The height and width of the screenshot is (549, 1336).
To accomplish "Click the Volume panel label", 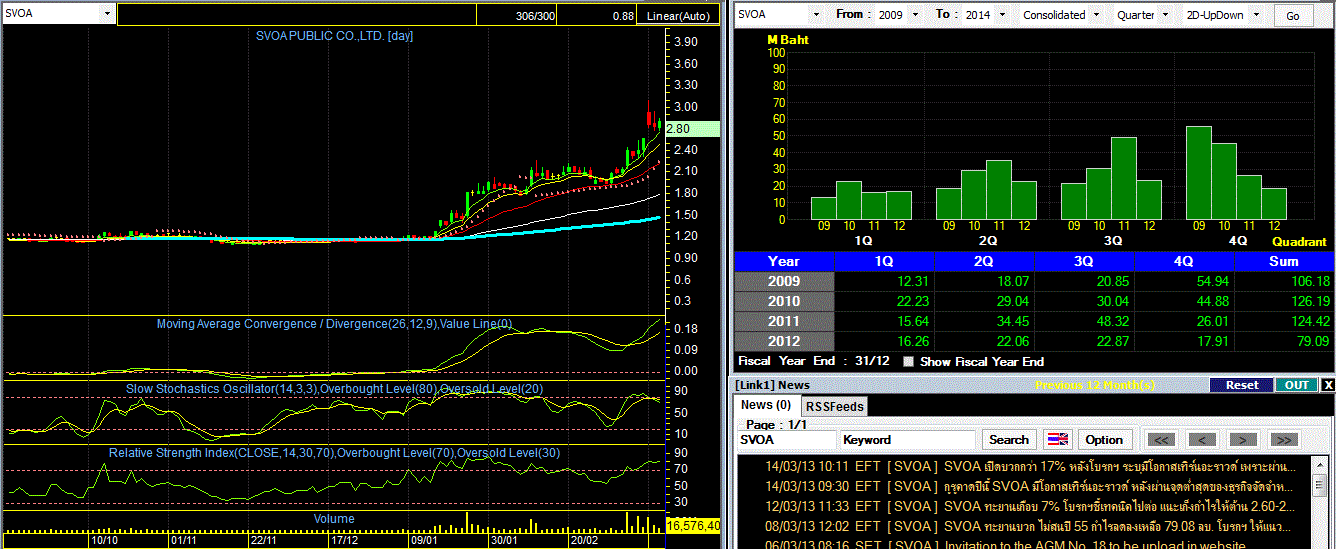I will click(x=334, y=519).
